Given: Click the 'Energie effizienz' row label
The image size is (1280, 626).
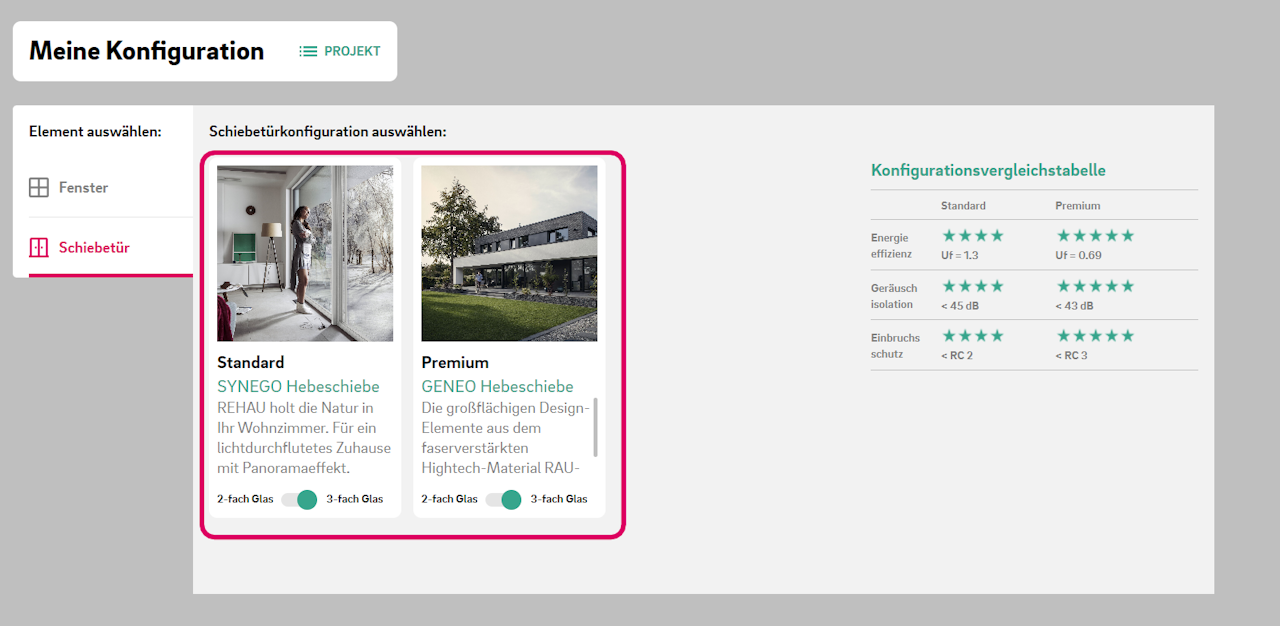Looking at the screenshot, I should point(891,246).
